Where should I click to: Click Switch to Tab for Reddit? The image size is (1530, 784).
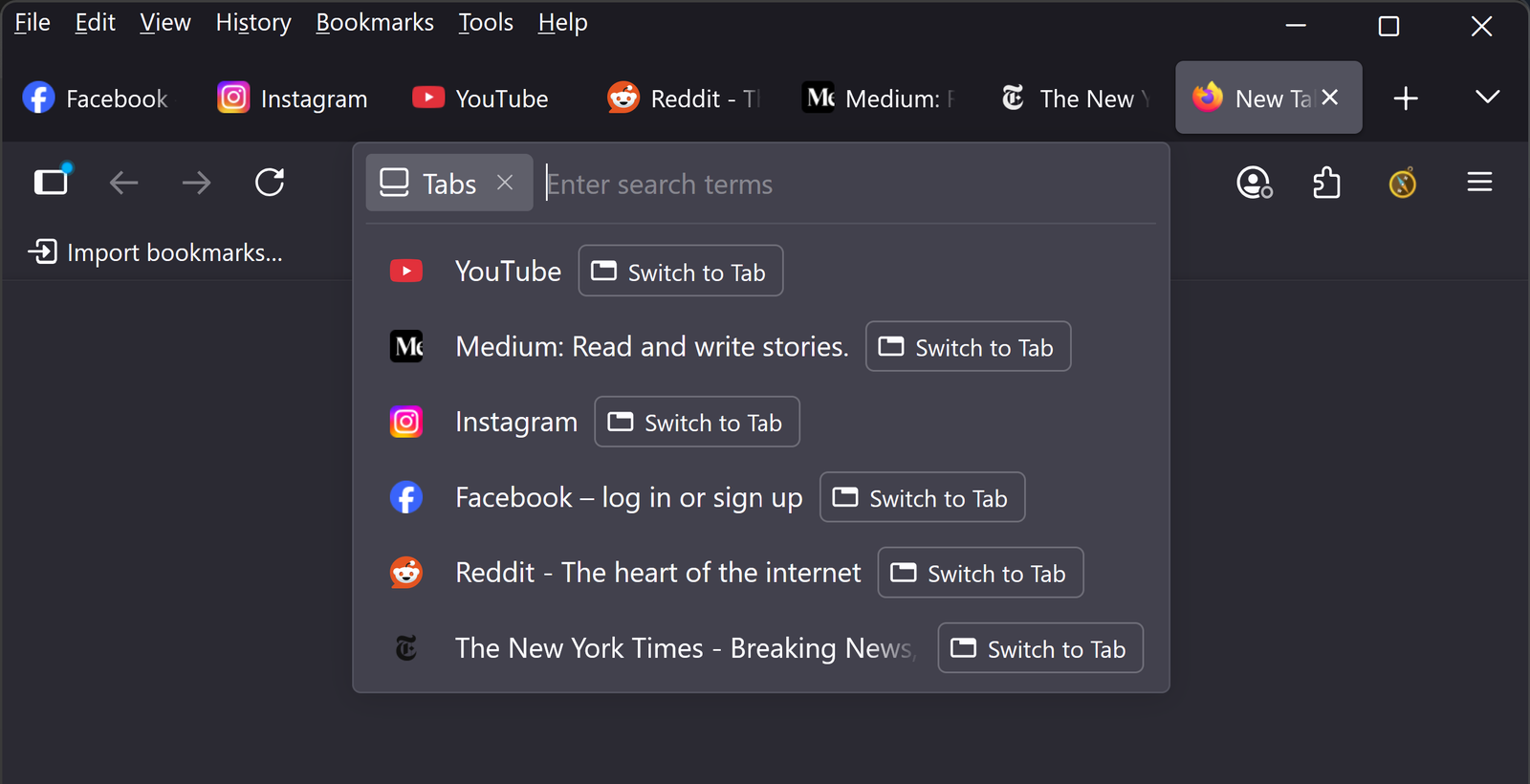(980, 573)
